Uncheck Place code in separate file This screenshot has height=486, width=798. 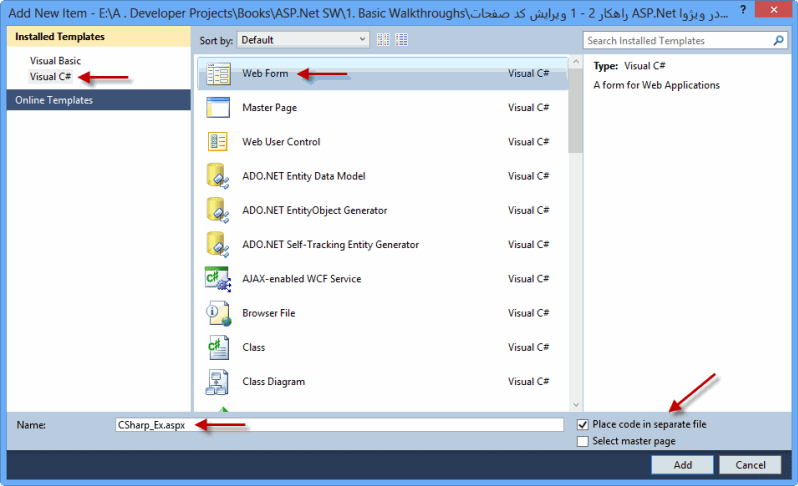pyautogui.click(x=583, y=424)
